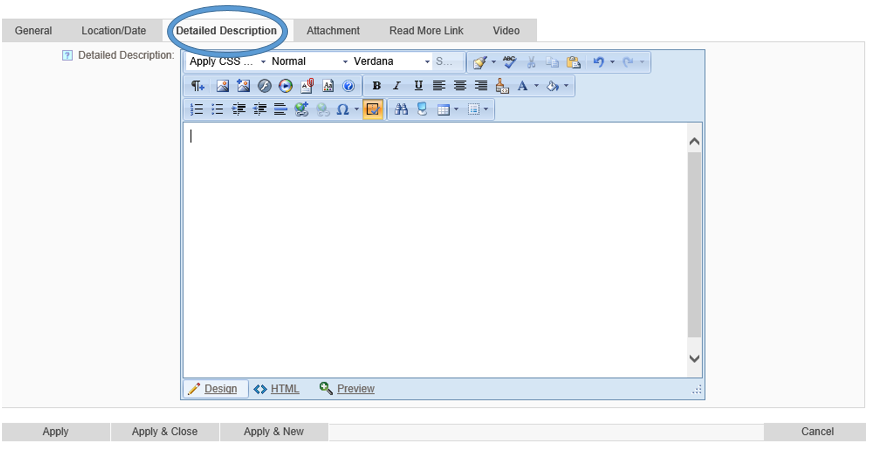Open the Document Manager paperclip icon
The image size is (871, 453).
(x=307, y=85)
